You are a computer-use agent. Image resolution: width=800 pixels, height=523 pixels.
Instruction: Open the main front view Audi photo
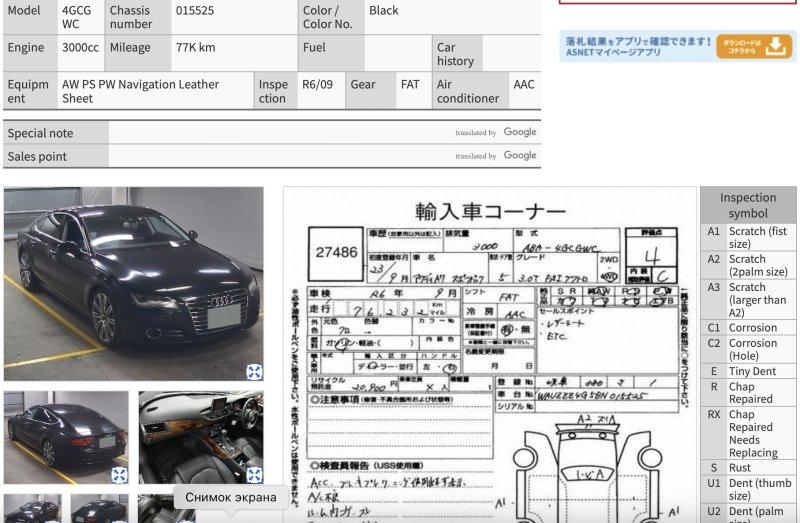click(x=133, y=280)
